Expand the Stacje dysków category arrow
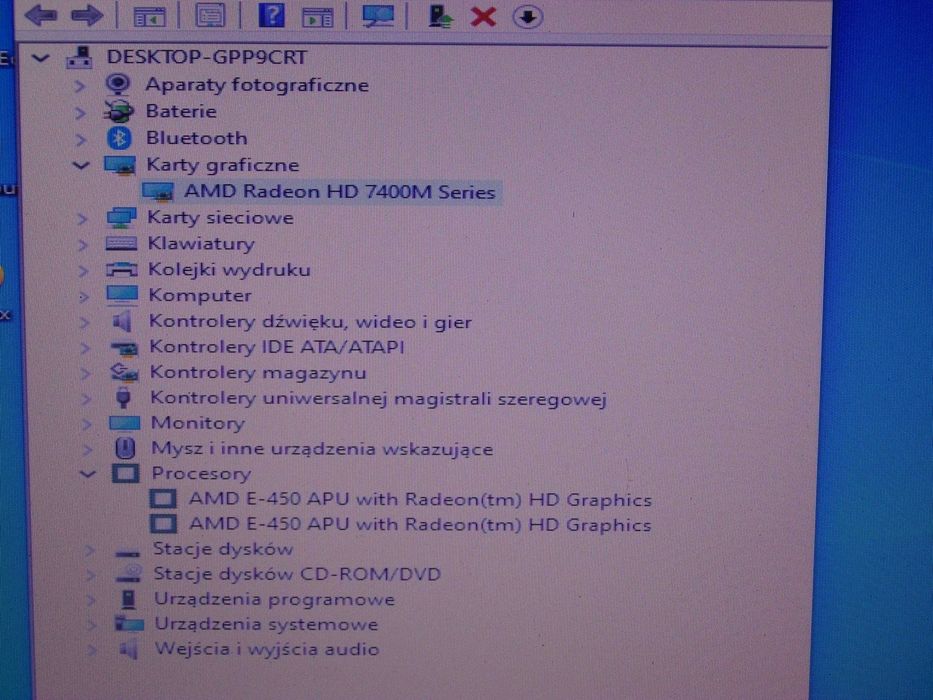This screenshot has width=933, height=700. coord(89,550)
